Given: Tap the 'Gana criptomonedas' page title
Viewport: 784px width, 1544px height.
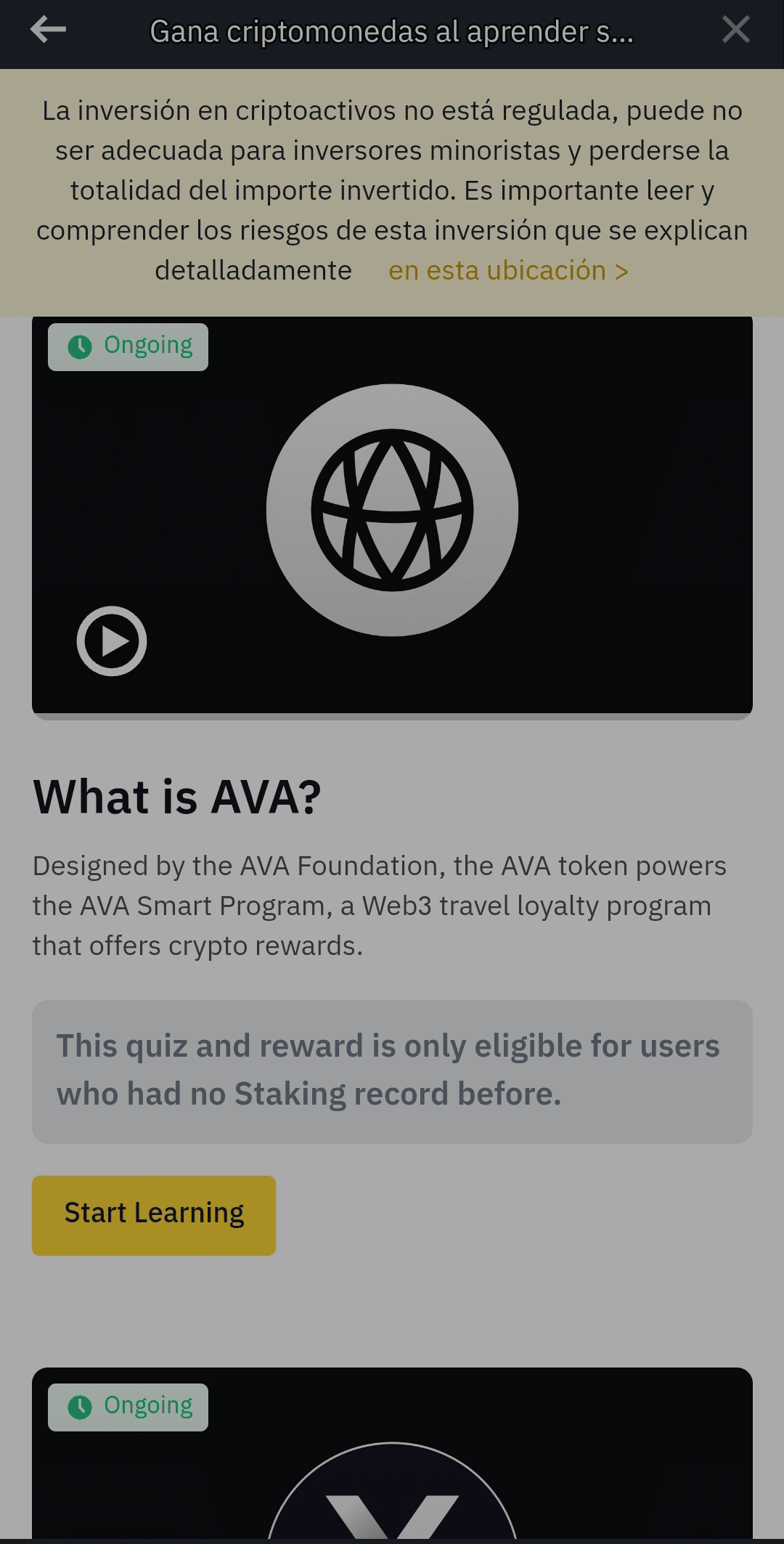Looking at the screenshot, I should point(392,32).
